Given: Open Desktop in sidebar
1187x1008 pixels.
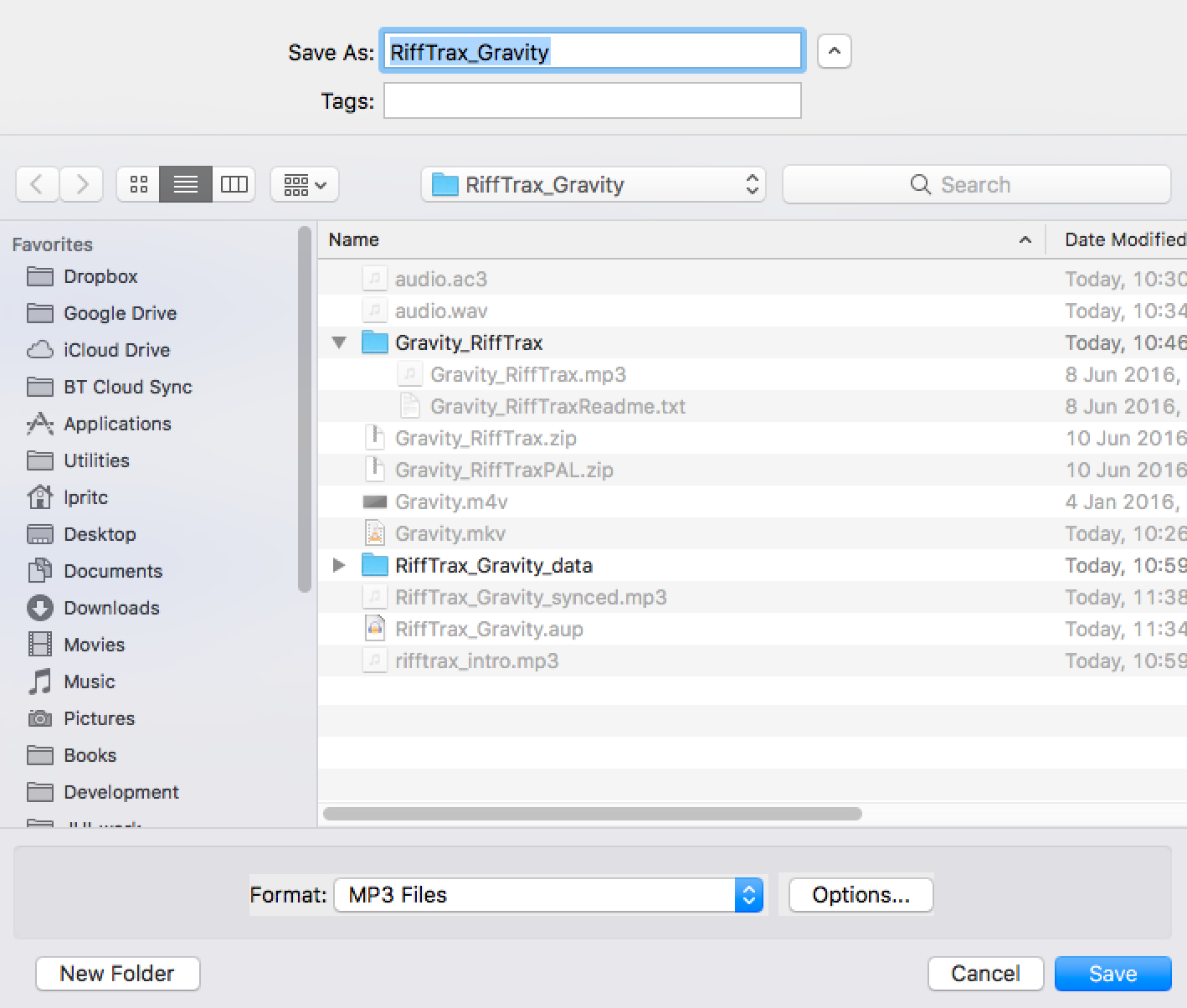Looking at the screenshot, I should pyautogui.click(x=81, y=534).
